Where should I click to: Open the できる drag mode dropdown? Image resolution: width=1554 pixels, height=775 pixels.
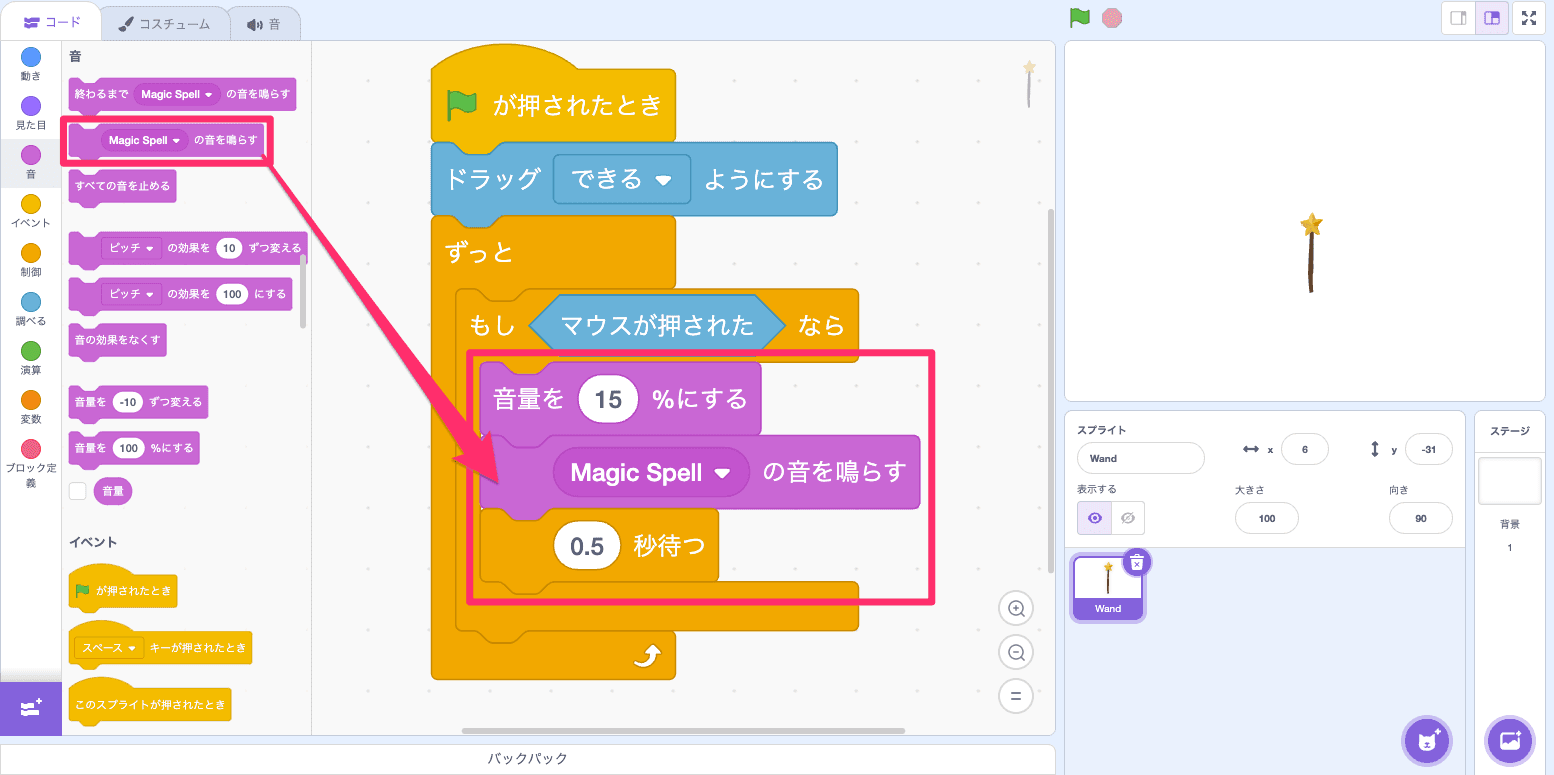[621, 180]
